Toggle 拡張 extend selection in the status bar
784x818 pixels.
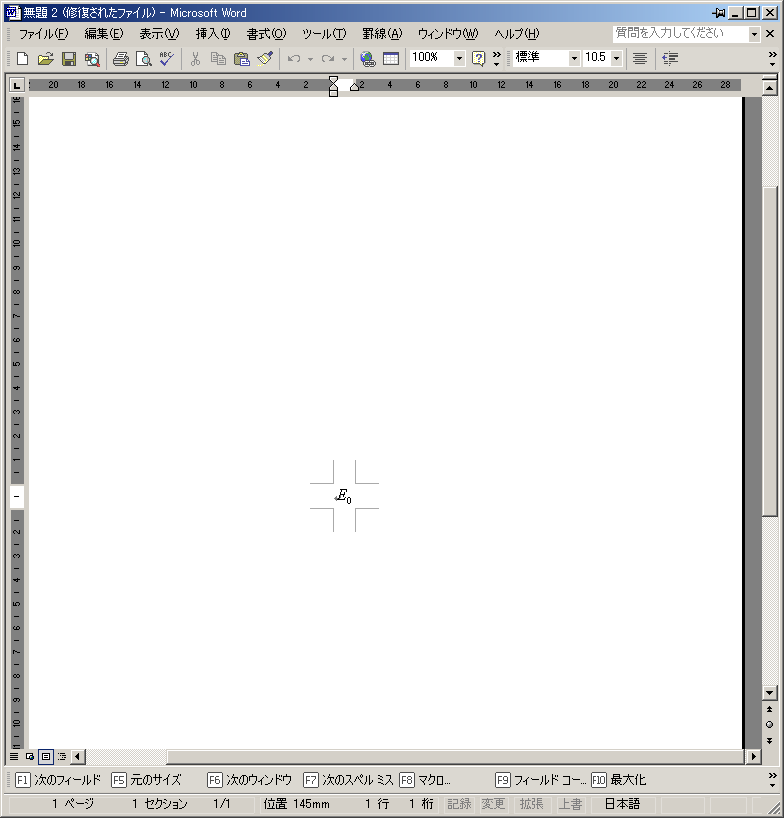click(x=532, y=804)
